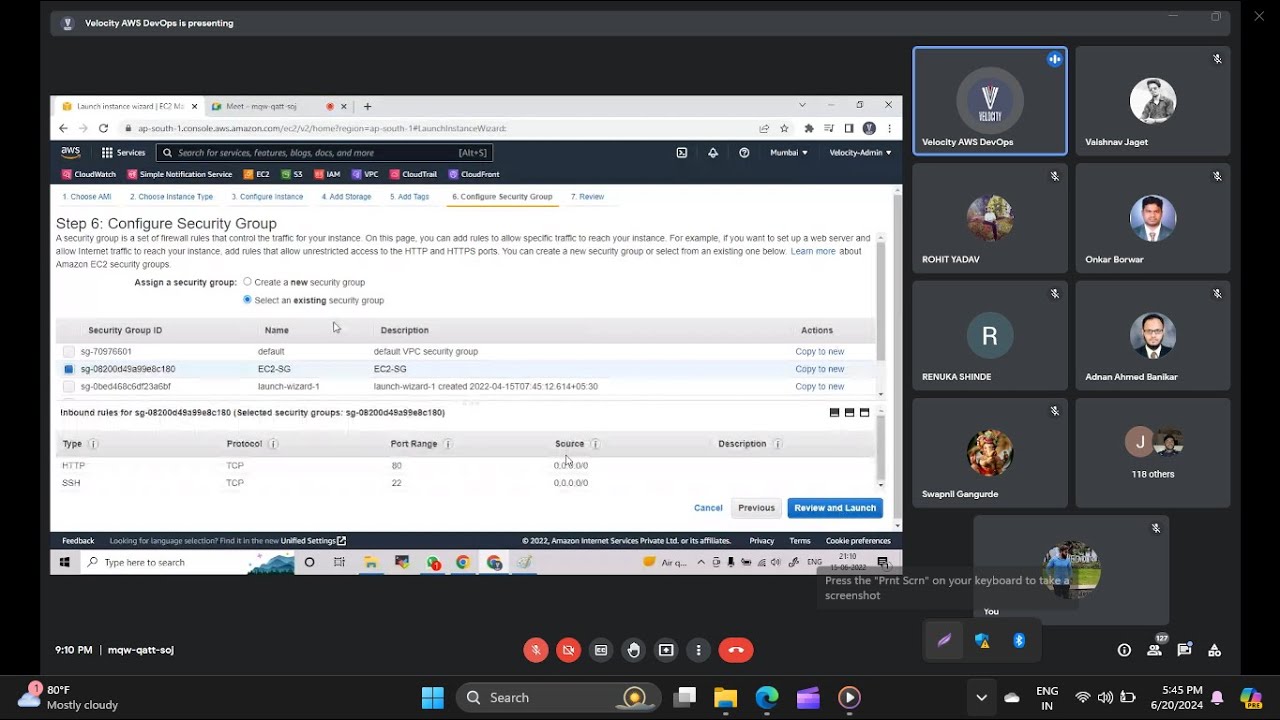
Task: Bookmark page with star icon
Action: point(785,128)
